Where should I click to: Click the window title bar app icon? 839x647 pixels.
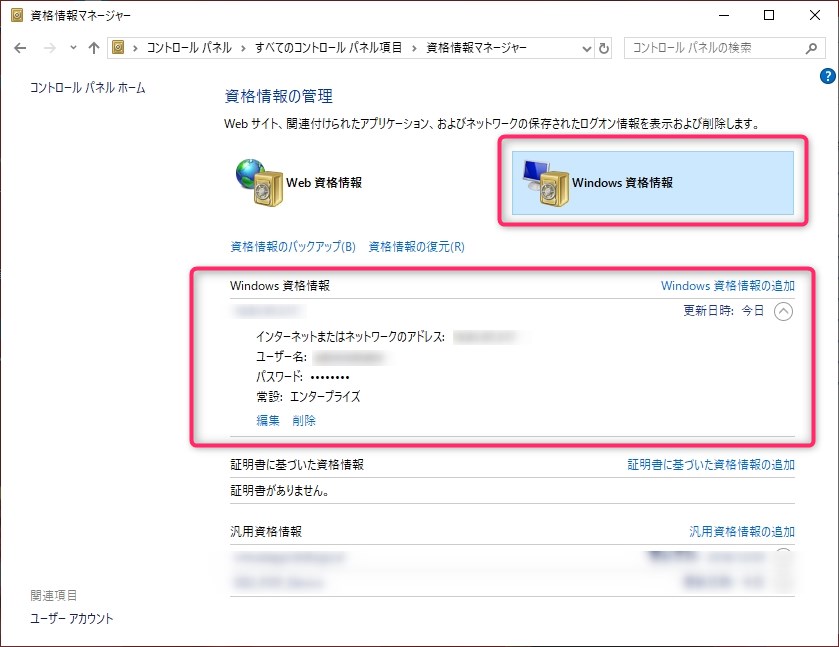pyautogui.click(x=17, y=15)
